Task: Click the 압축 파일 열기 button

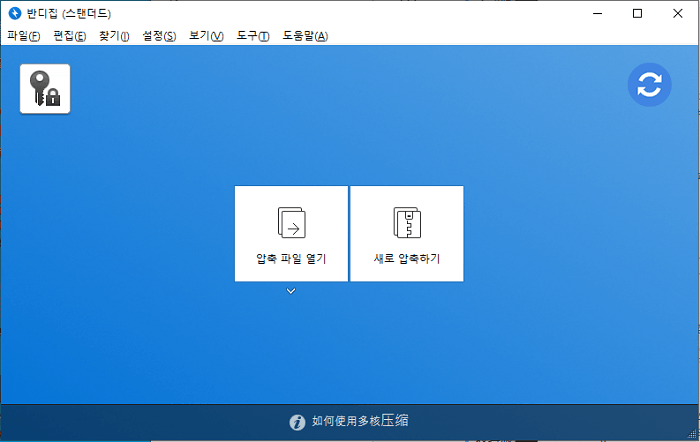Action: click(x=291, y=234)
